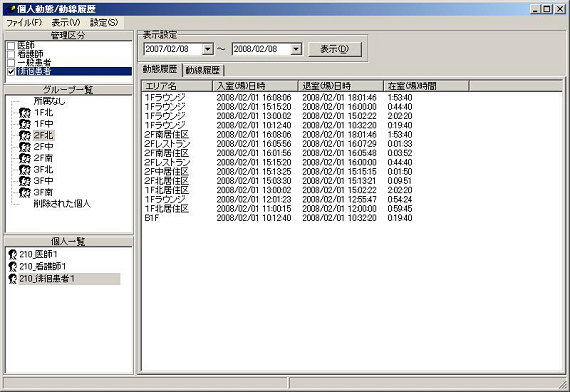Select the 2F南 group label
The height and width of the screenshot is (392, 570).
point(43,158)
